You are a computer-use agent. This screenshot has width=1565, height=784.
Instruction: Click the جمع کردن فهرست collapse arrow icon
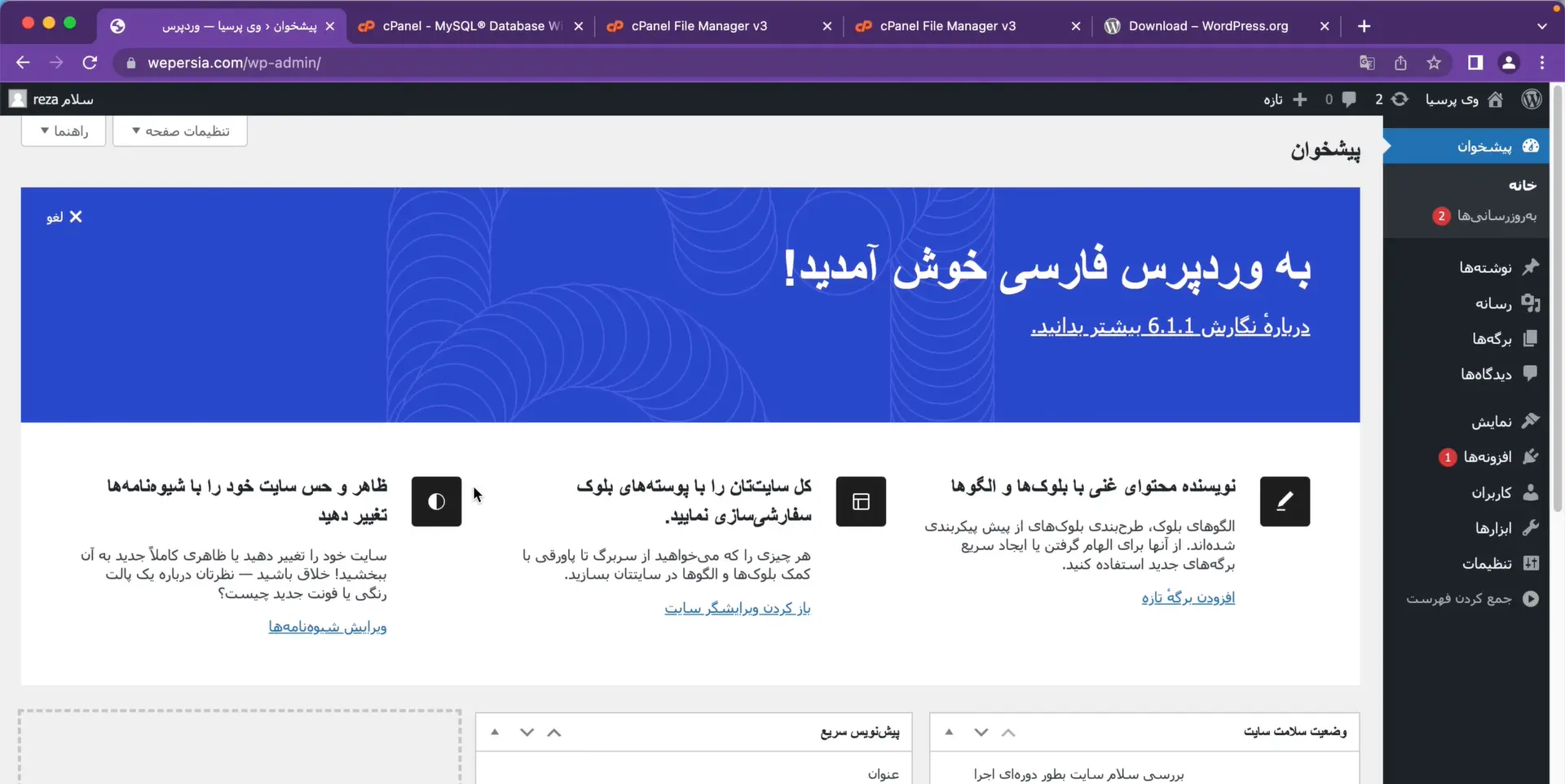pos(1531,598)
